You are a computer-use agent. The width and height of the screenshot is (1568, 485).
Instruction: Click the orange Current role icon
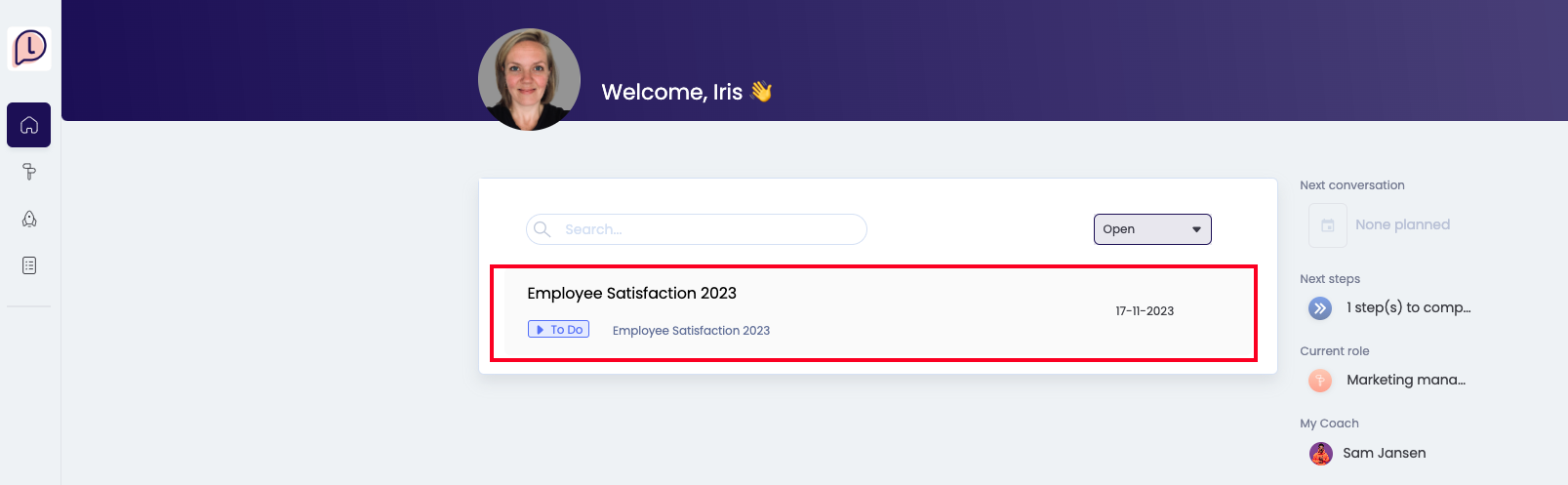click(x=1319, y=381)
